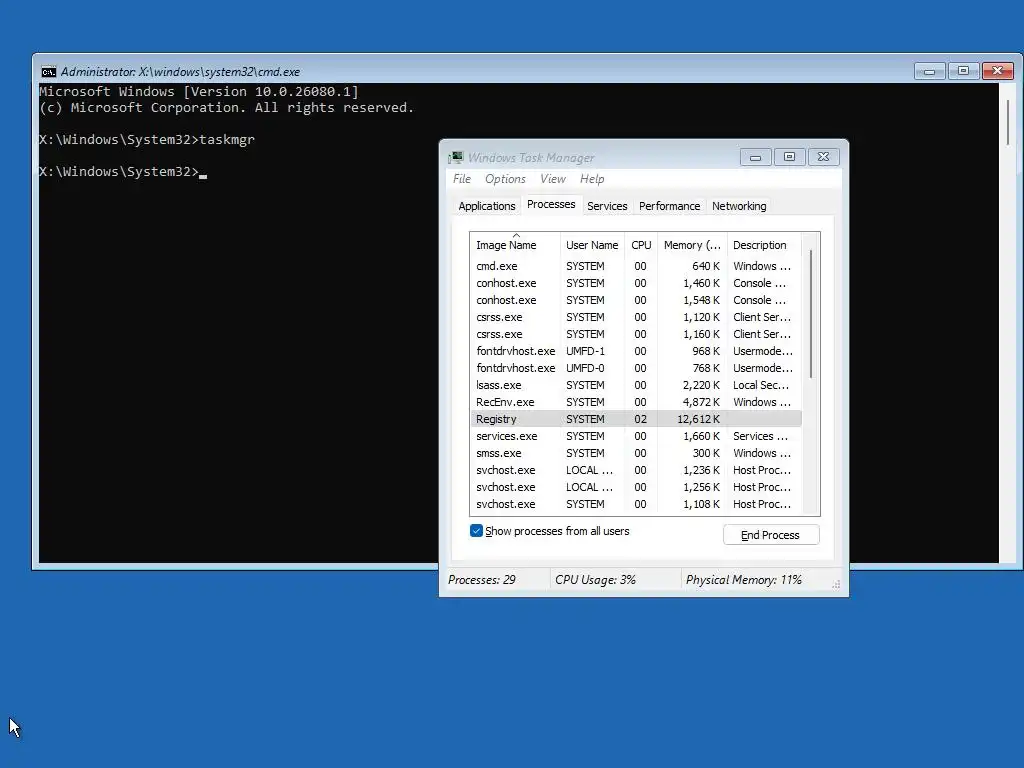This screenshot has width=1024, height=768.
Task: Close the Administrator cmd.exe window
Action: [x=998, y=71]
